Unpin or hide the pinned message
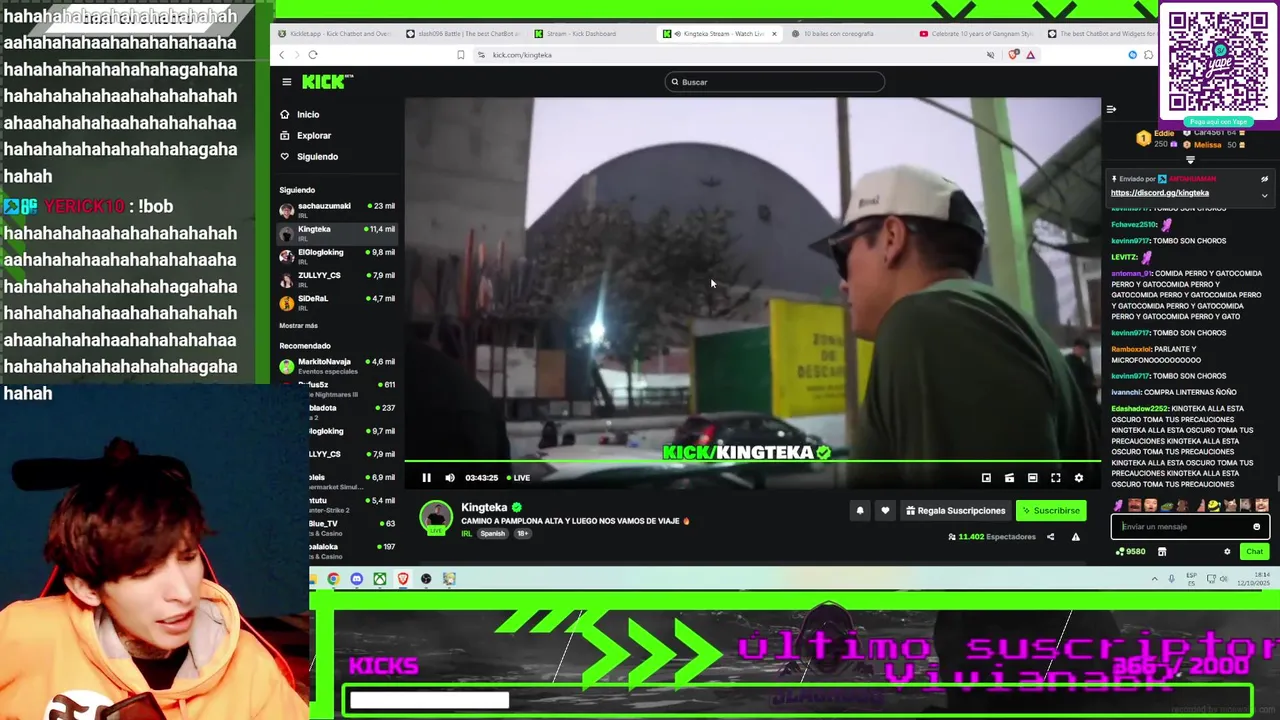Image resolution: width=1280 pixels, height=720 pixels. coord(1264,179)
